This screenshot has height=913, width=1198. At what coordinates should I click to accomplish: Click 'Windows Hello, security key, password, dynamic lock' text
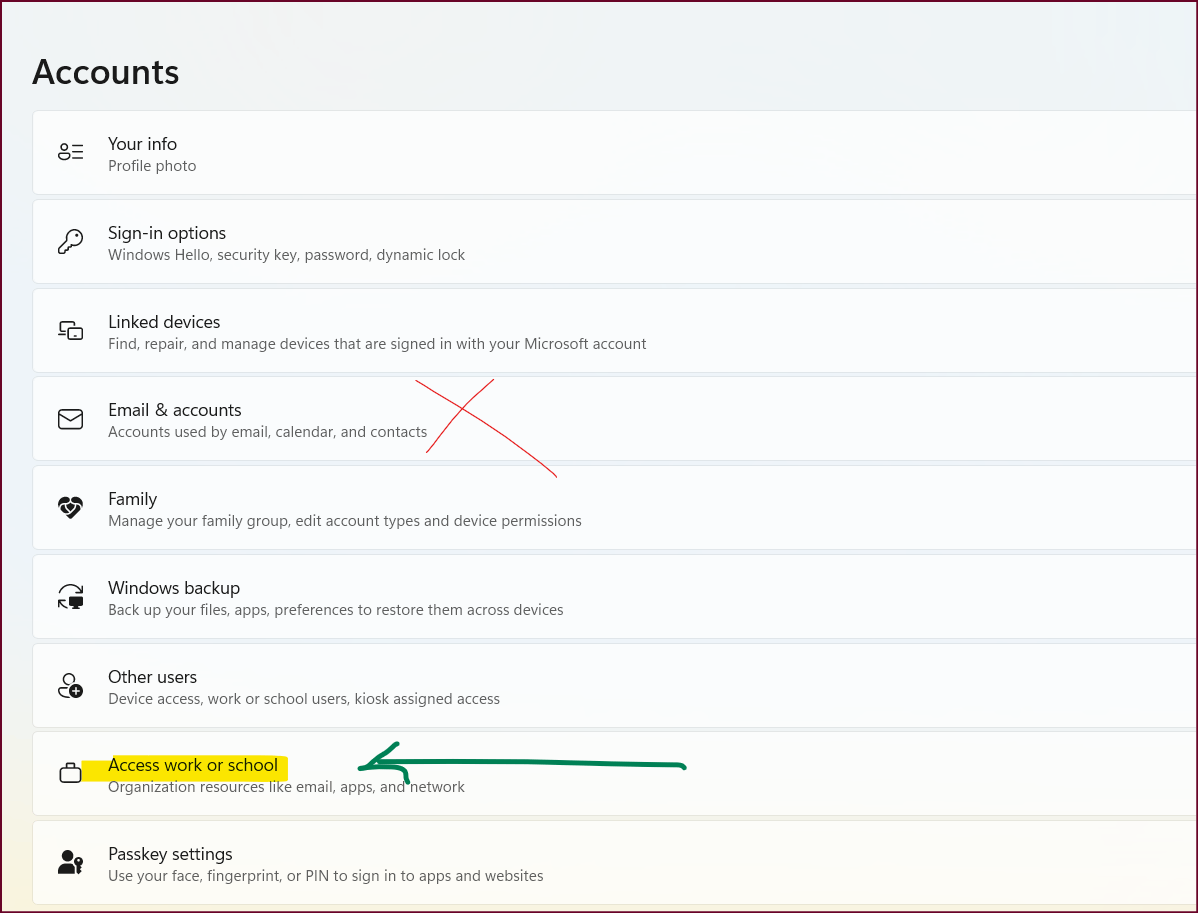pos(287,255)
